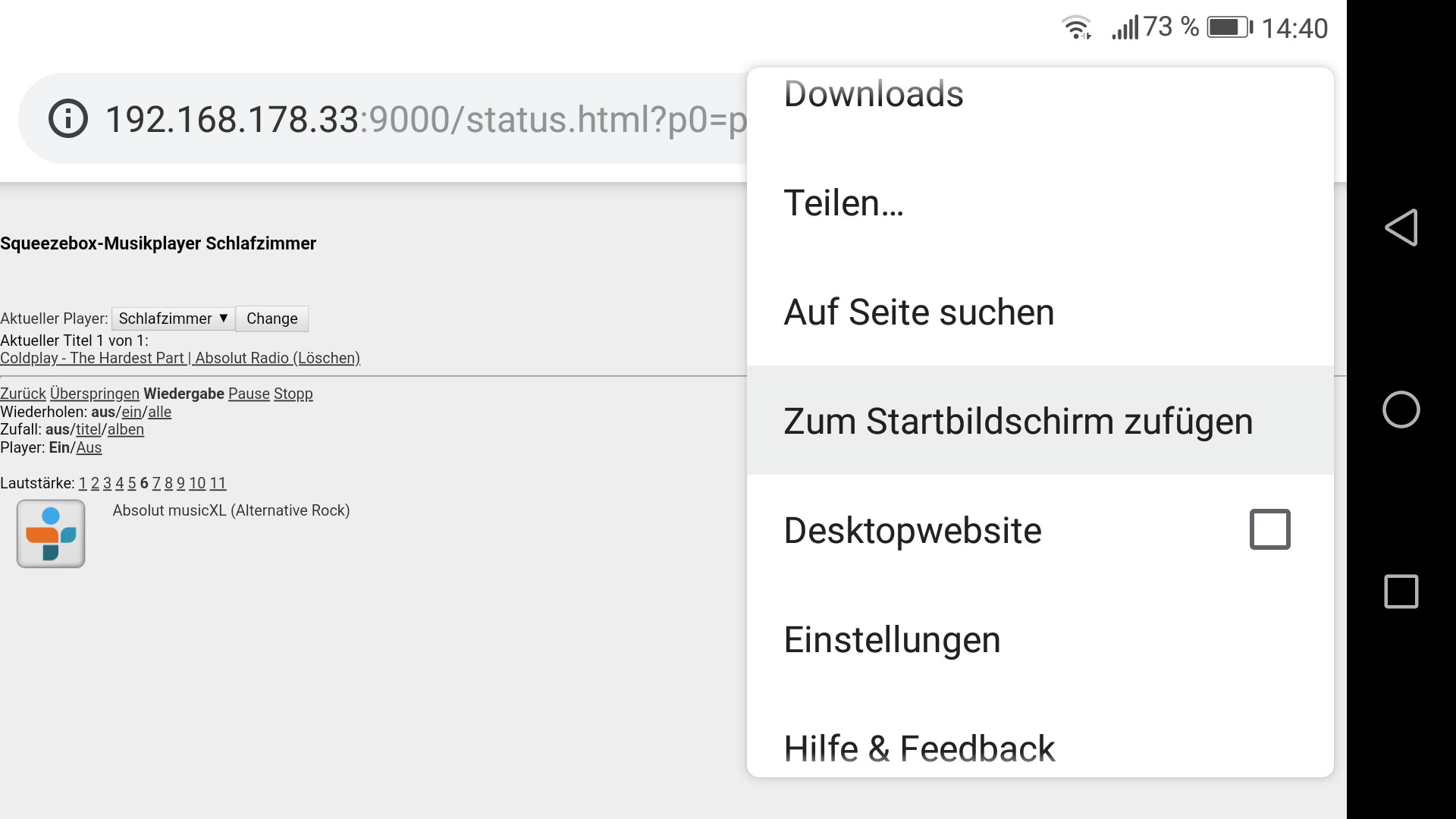The height and width of the screenshot is (819, 1456).
Task: Set shuffle mode to 'titel'
Action: (88, 429)
